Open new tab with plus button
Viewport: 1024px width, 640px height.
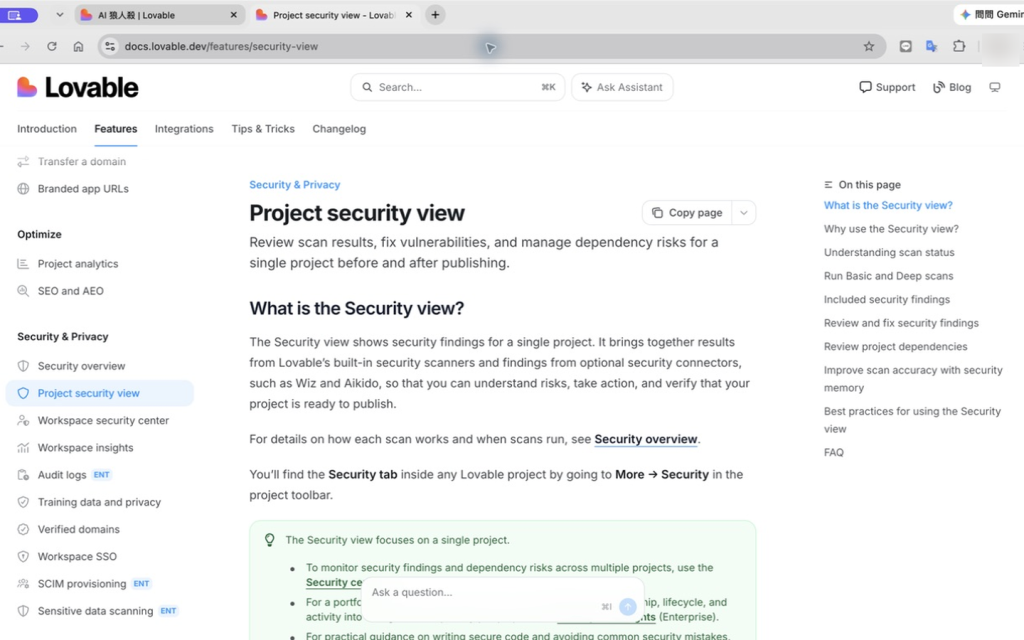[x=436, y=14]
